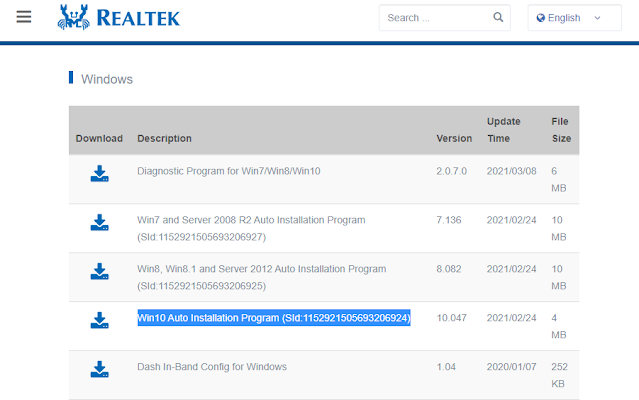Click update date 2021/03/08
Screen dimensions: 639x400
point(511,171)
